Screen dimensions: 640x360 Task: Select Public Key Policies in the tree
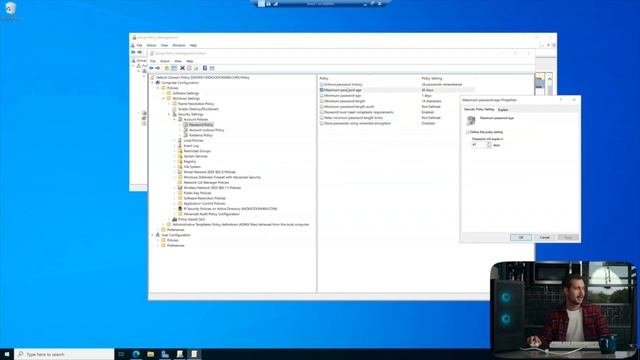click(198, 193)
